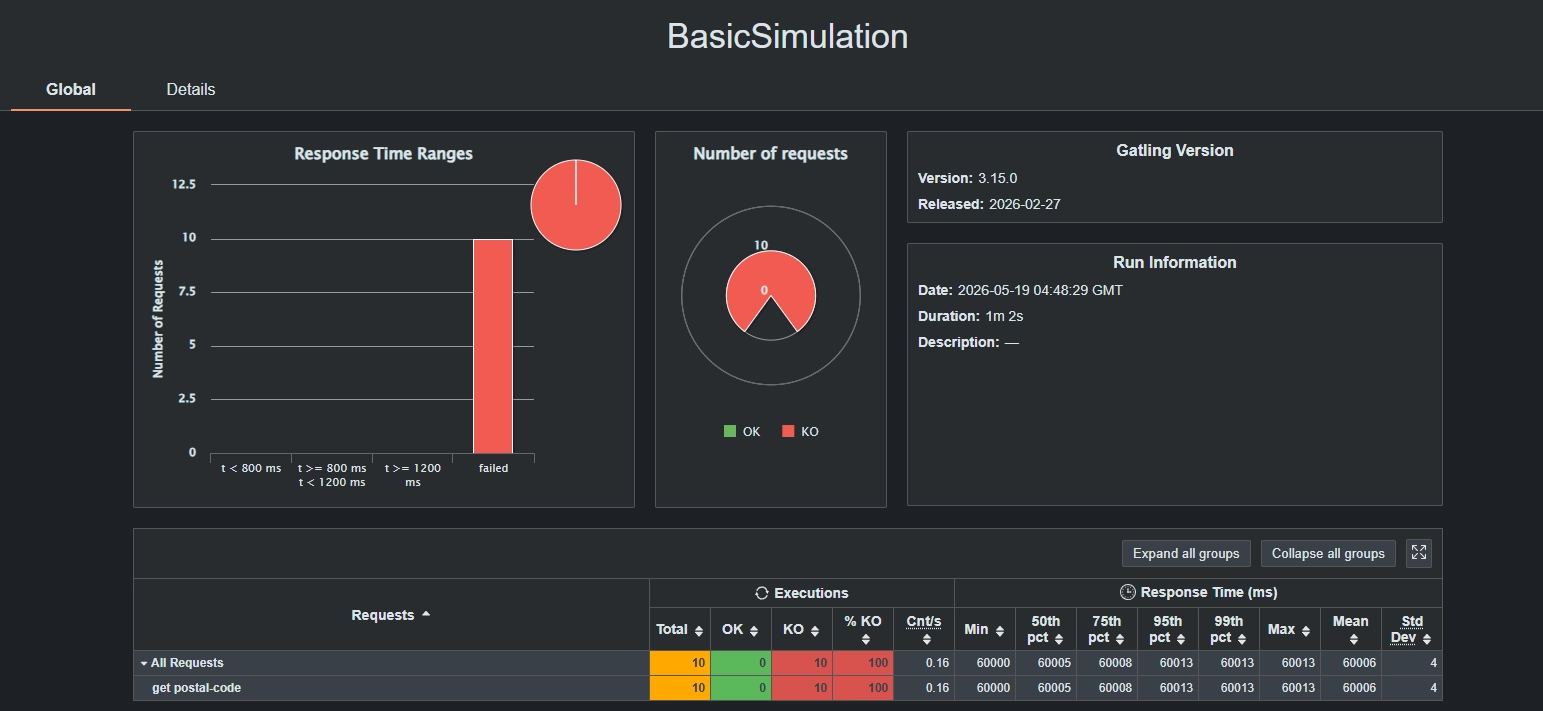
Task: Click the Expand all groups button
Action: pyautogui.click(x=1186, y=553)
